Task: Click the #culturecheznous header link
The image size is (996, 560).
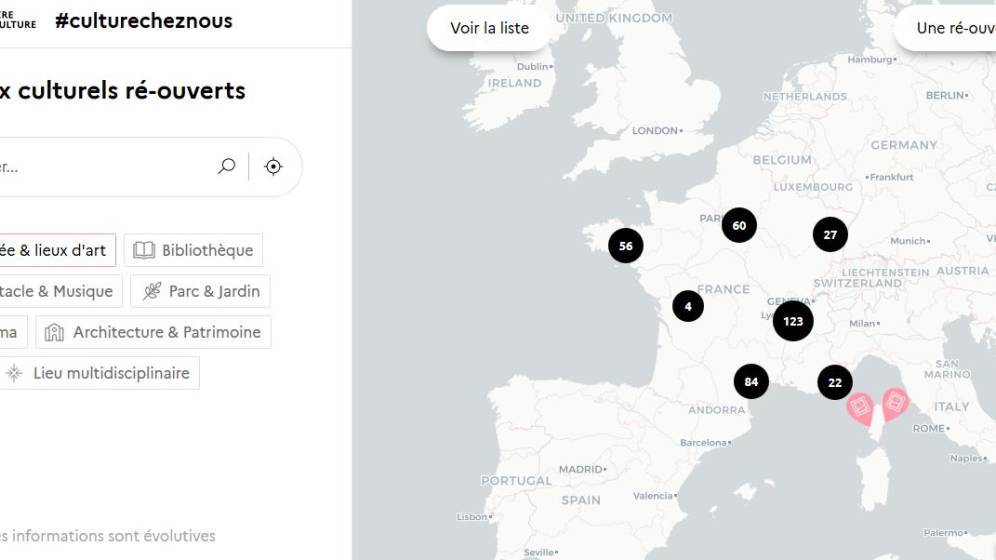Action: click(x=144, y=20)
